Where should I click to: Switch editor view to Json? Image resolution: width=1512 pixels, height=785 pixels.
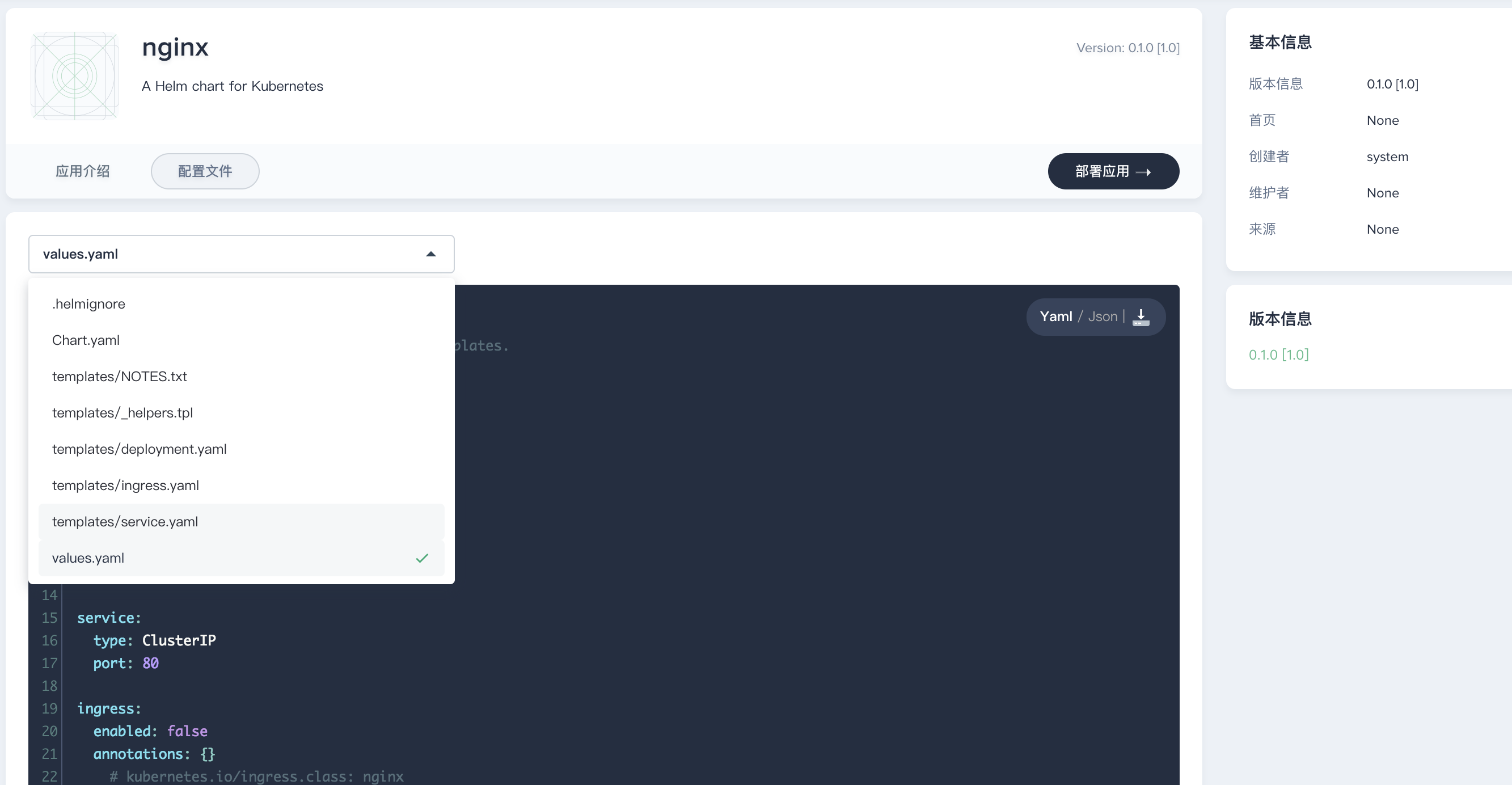[x=1103, y=316]
